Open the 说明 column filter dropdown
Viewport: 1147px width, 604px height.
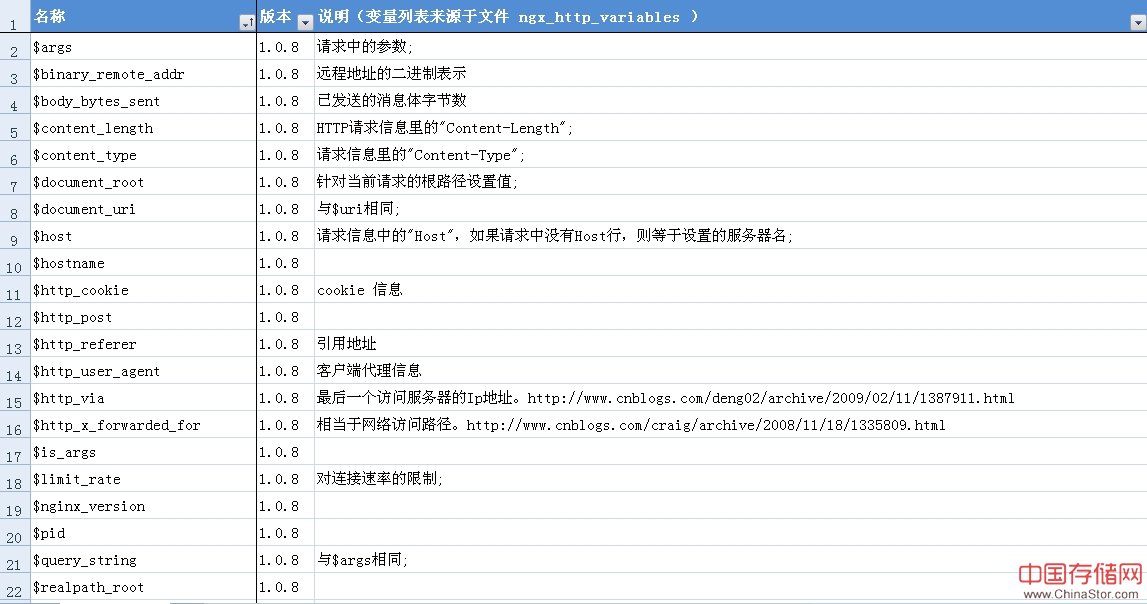pos(1137,22)
